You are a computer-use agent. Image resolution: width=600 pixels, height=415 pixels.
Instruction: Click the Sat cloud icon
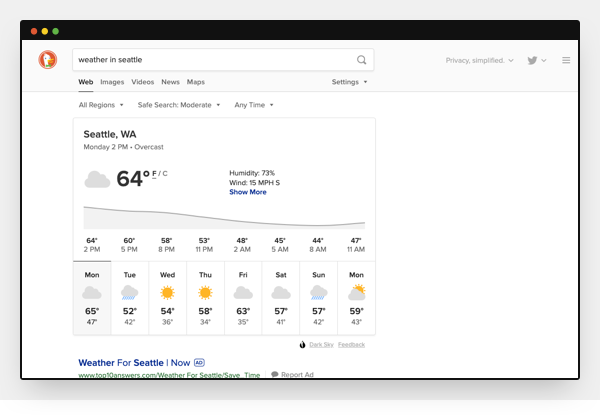[281, 293]
